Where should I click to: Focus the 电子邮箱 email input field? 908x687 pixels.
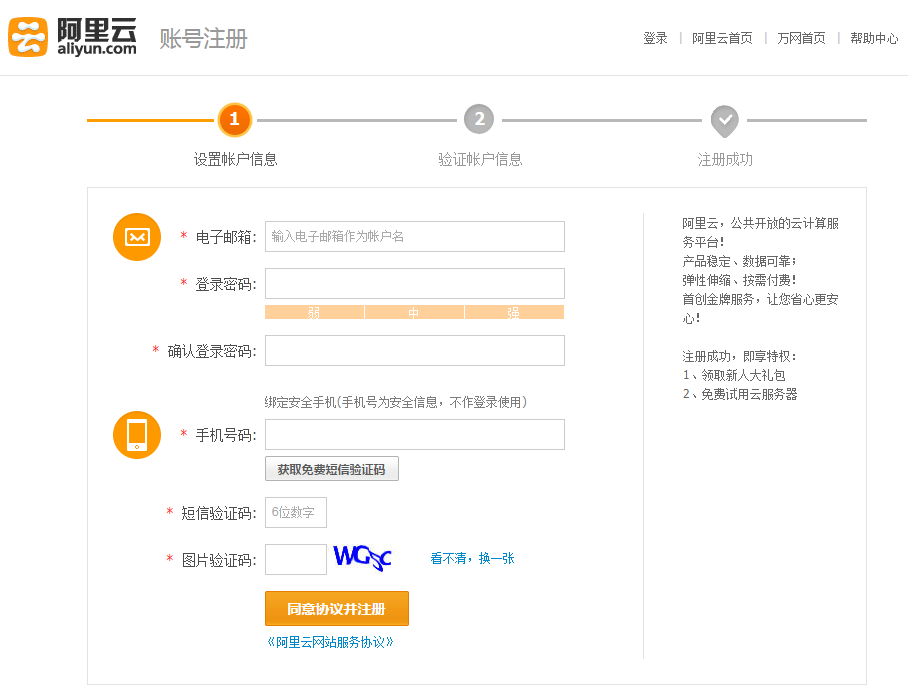click(414, 236)
